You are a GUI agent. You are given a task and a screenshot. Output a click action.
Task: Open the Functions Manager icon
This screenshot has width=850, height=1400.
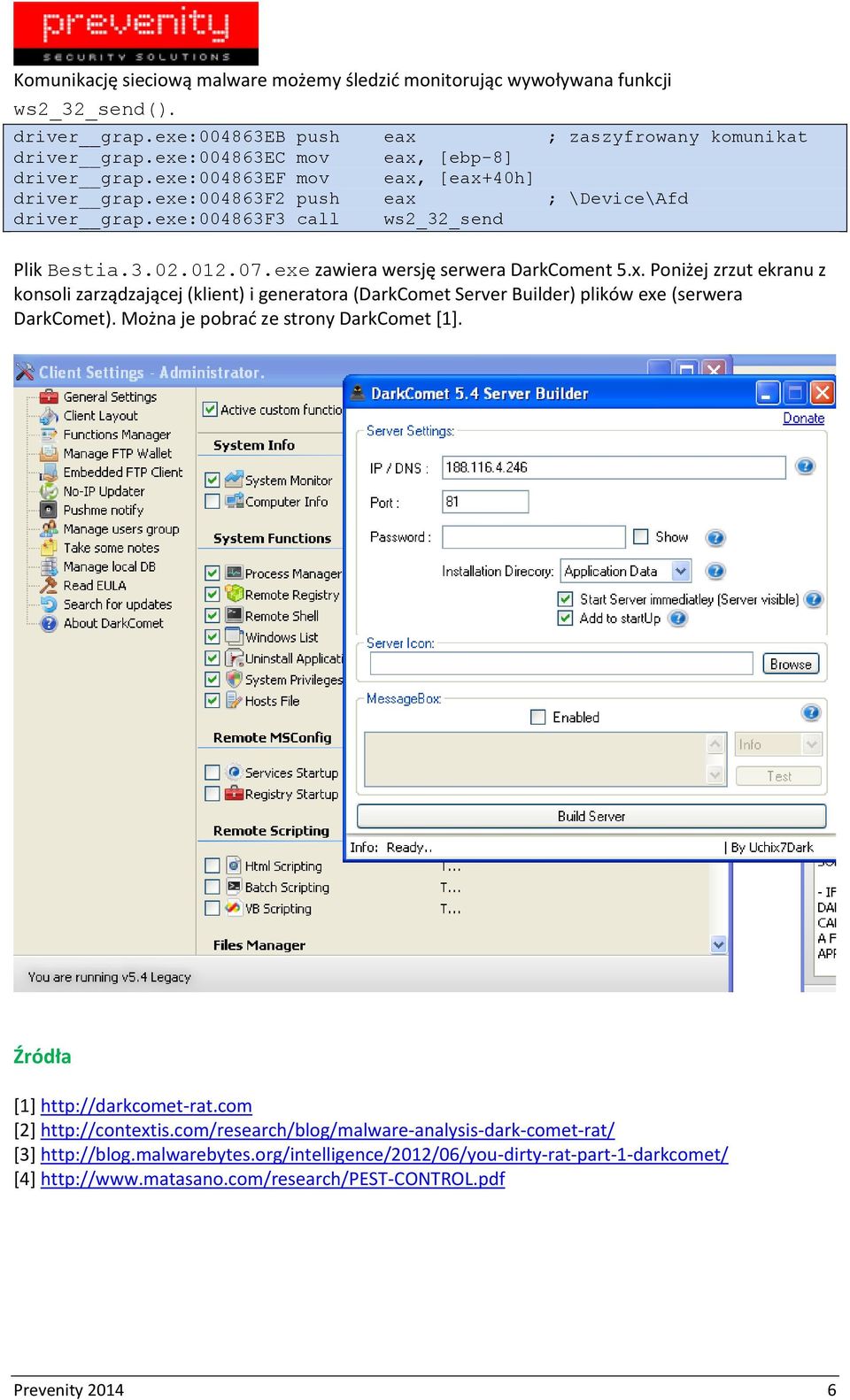(x=49, y=435)
